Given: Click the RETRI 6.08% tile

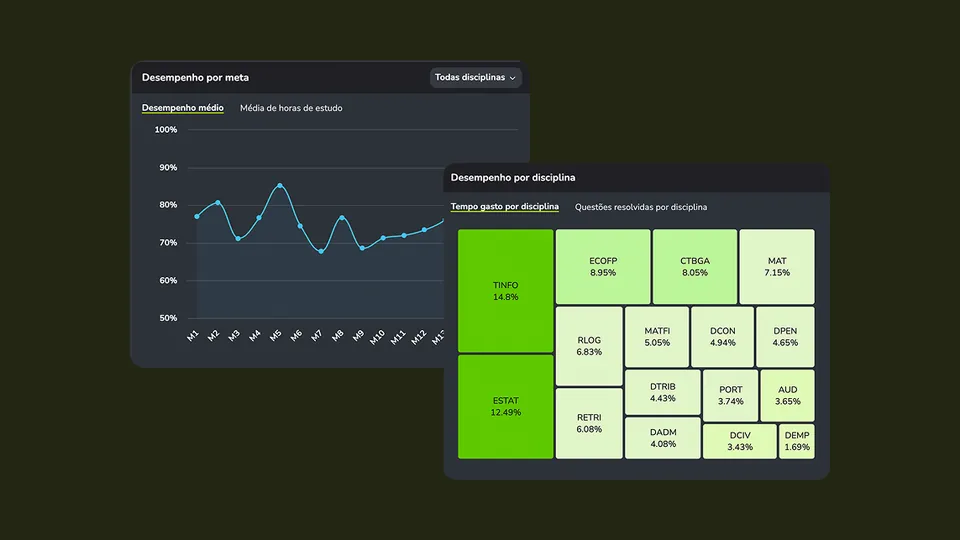Looking at the screenshot, I should 589,423.
